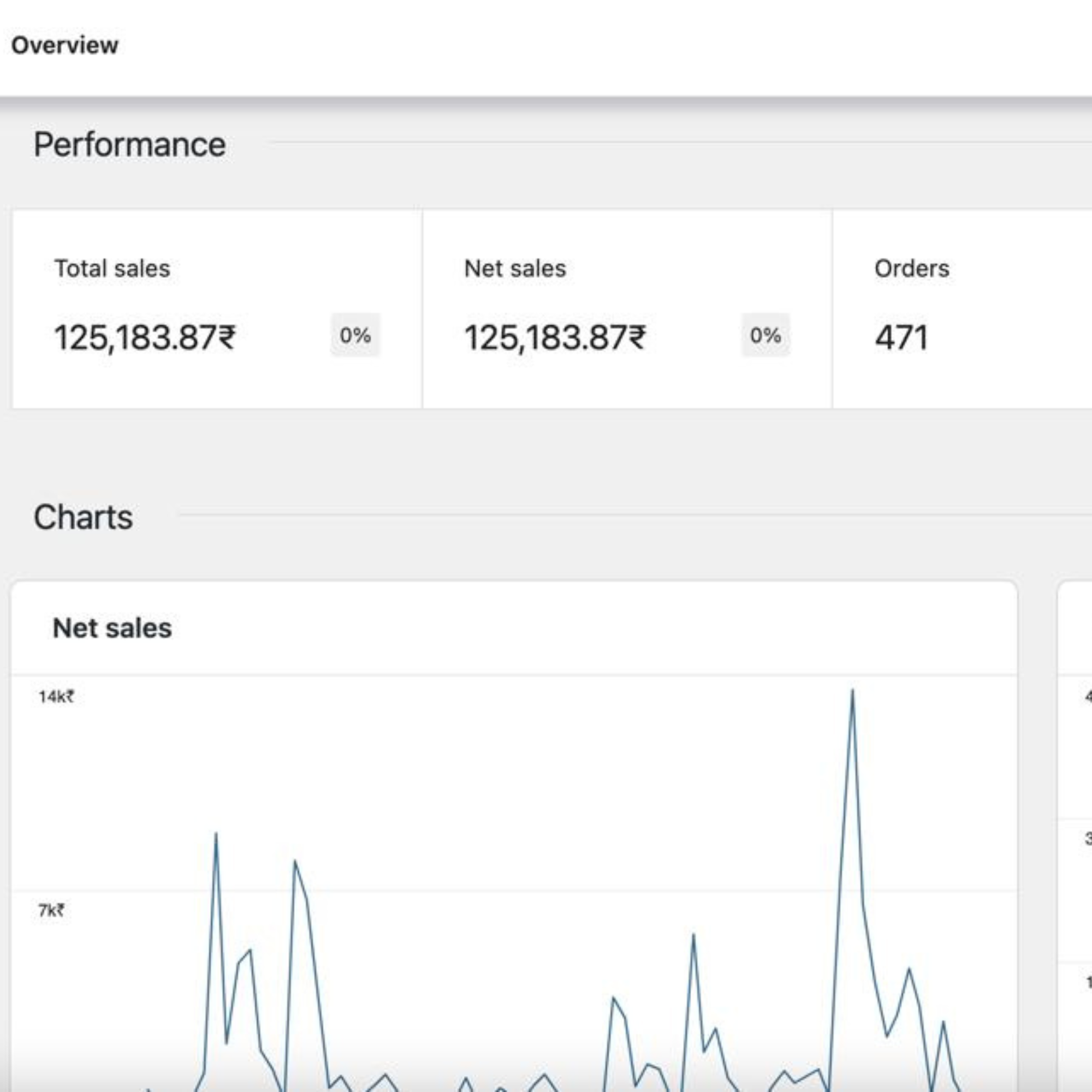The width and height of the screenshot is (1092, 1092).
Task: Click the 7k₹ axis label
Action: [51, 910]
